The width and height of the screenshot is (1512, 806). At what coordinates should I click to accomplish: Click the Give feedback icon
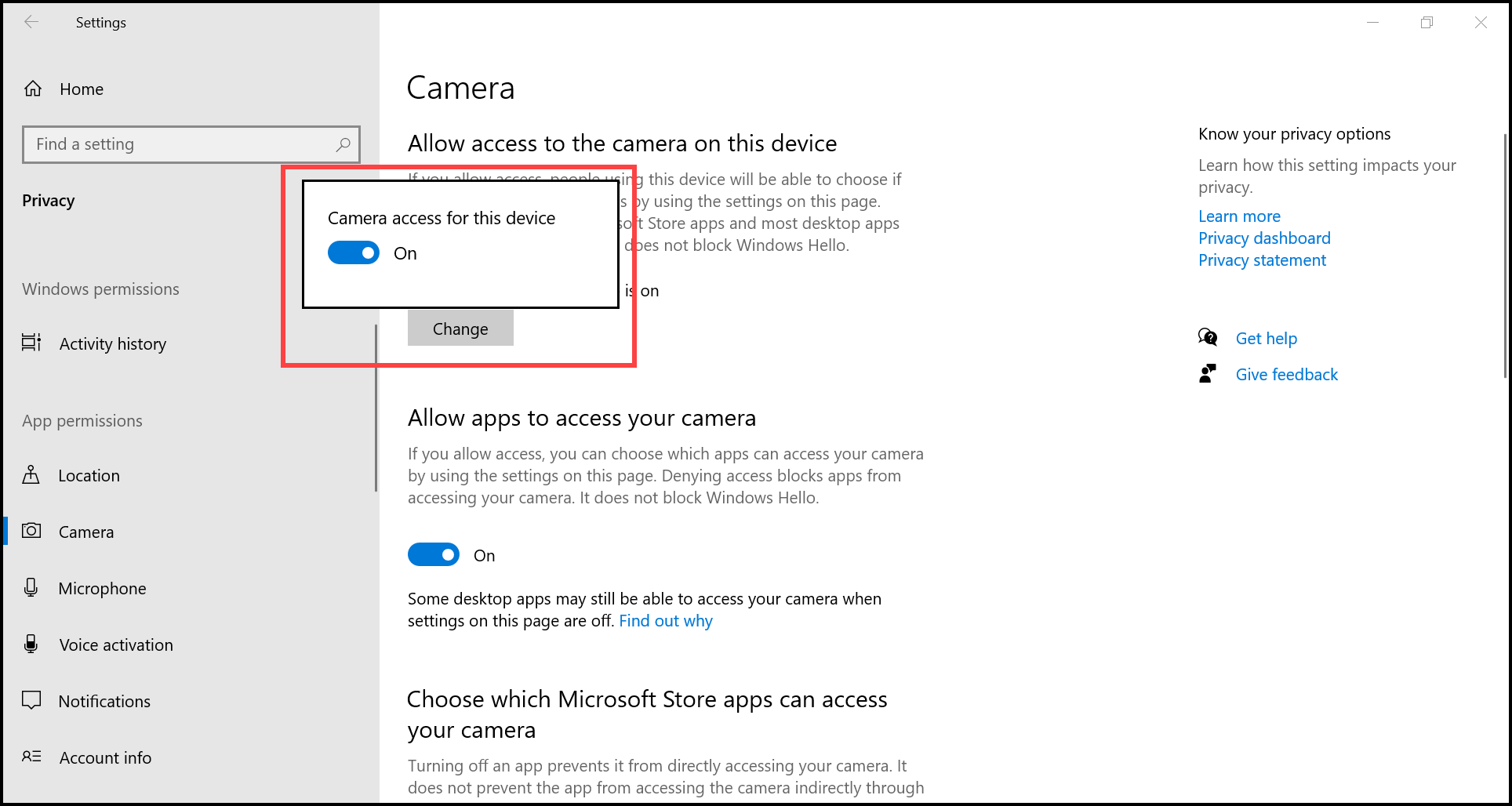1207,374
